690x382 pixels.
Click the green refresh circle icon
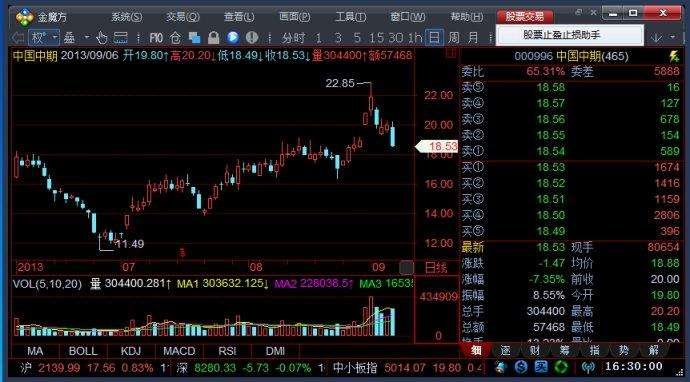click(x=562, y=366)
